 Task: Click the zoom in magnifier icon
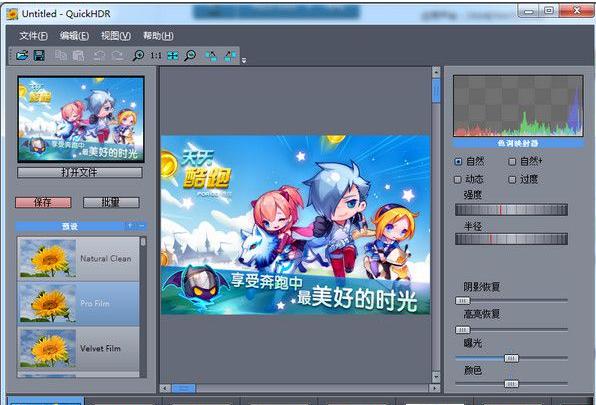138,55
